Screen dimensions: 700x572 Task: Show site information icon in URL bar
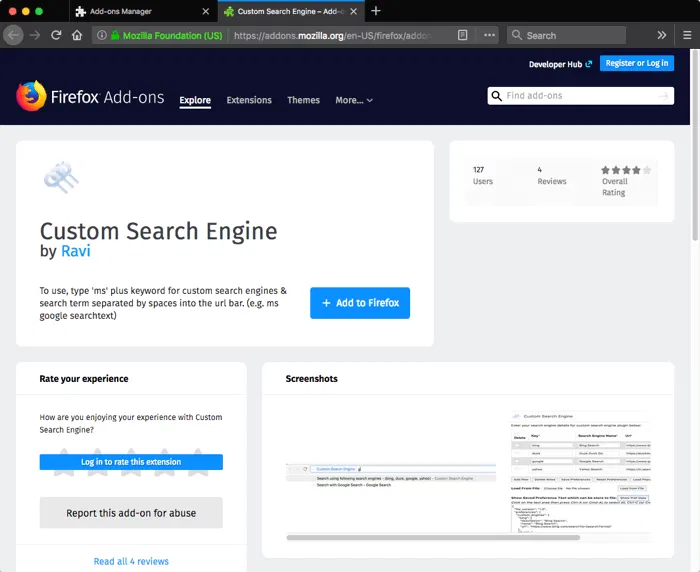click(102, 35)
